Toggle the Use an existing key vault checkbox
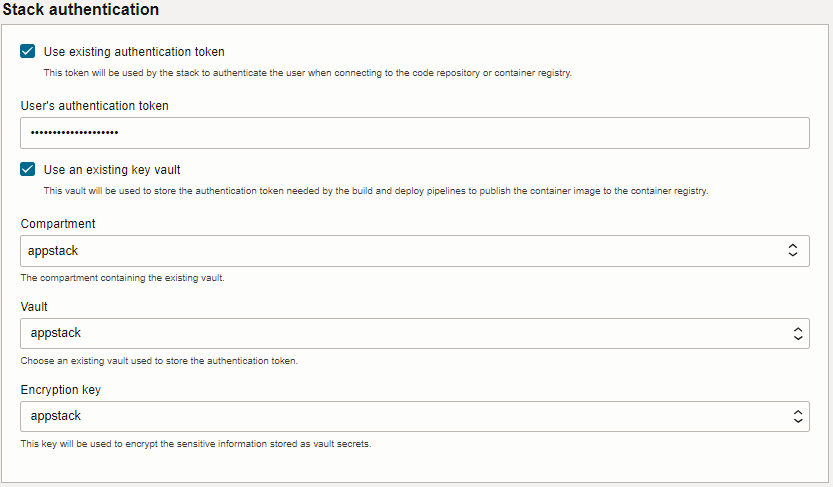Screen dimensions: 833x487 28,169
